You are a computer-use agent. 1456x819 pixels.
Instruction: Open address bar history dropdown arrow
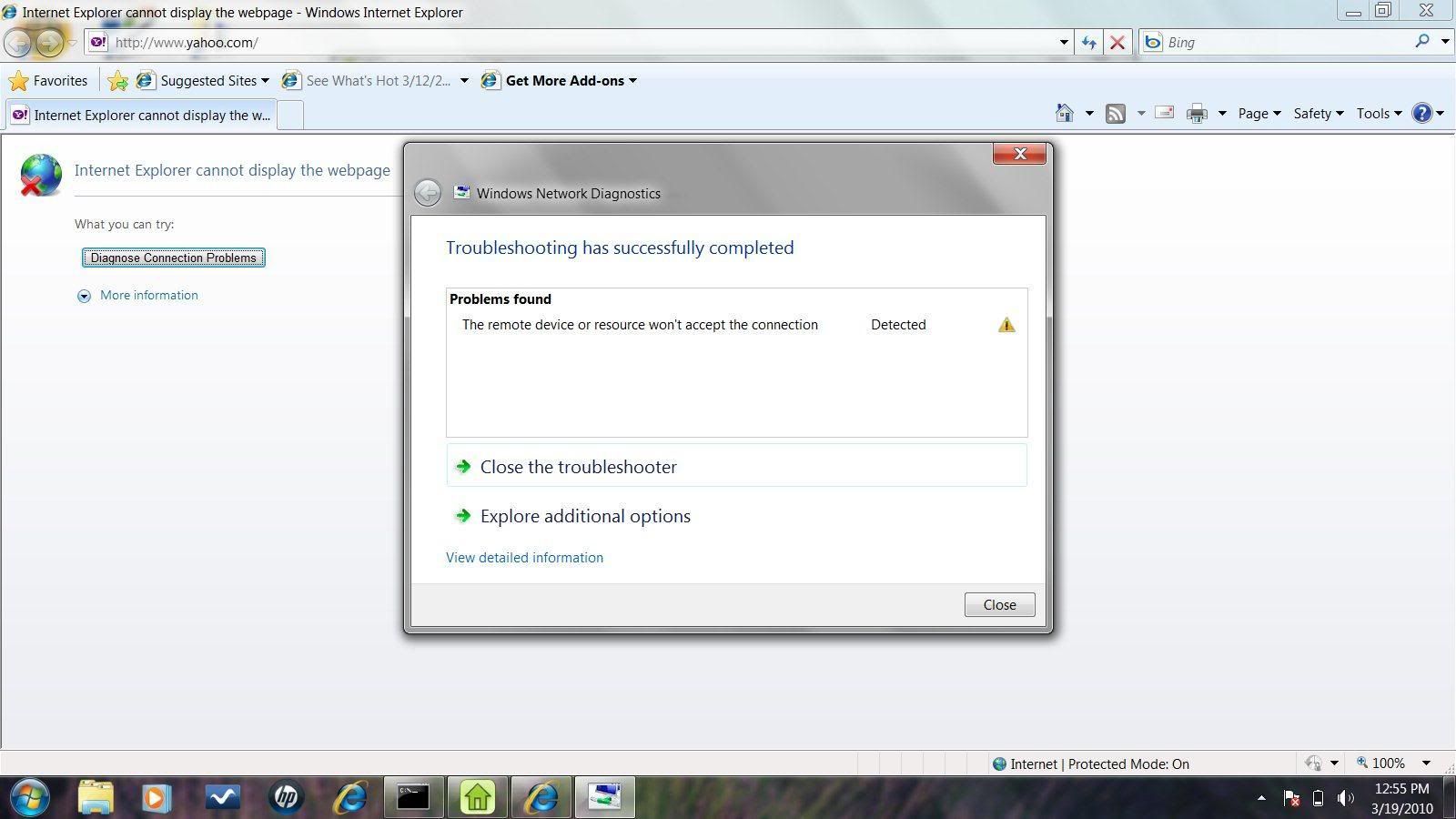point(1064,42)
